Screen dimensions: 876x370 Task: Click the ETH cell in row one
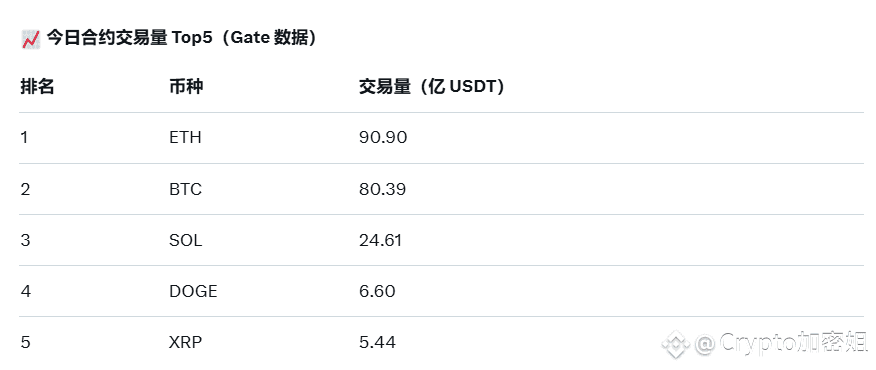coord(185,137)
